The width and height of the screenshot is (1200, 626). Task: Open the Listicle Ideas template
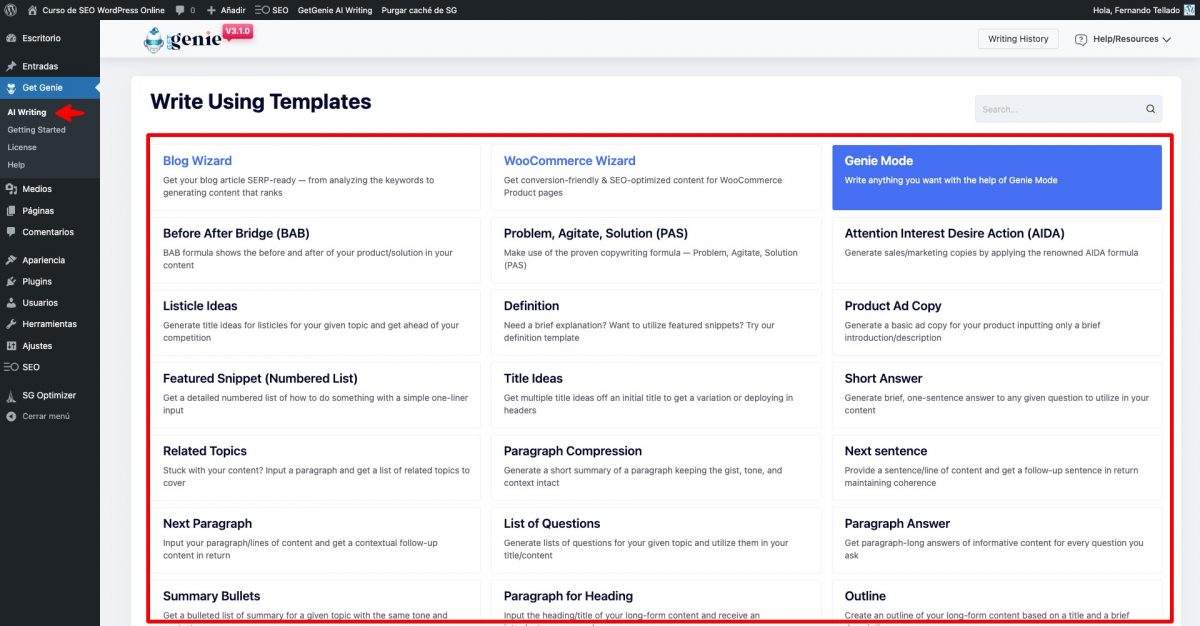coord(314,322)
